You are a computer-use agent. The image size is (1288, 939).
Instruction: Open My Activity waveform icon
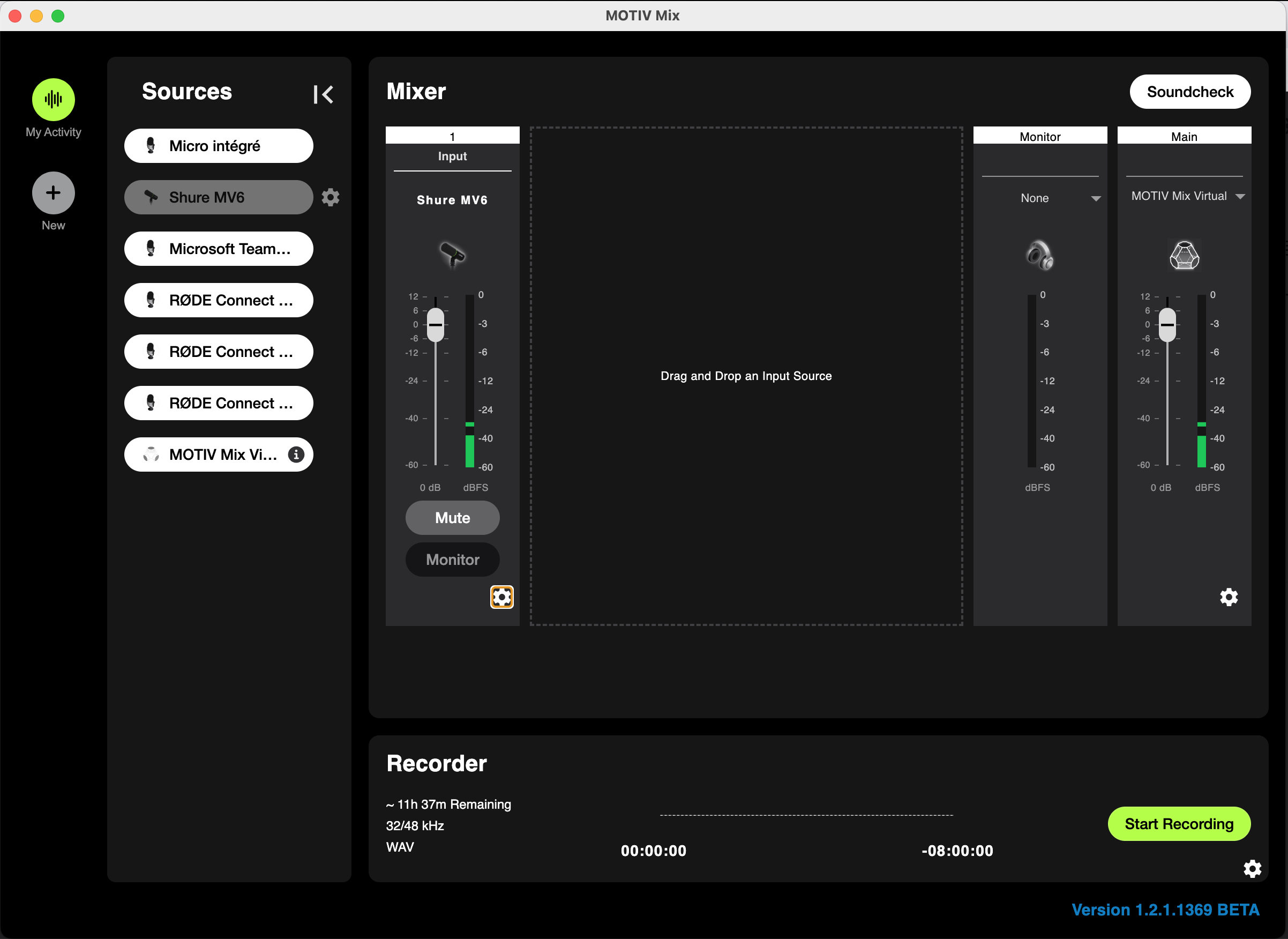[54, 100]
